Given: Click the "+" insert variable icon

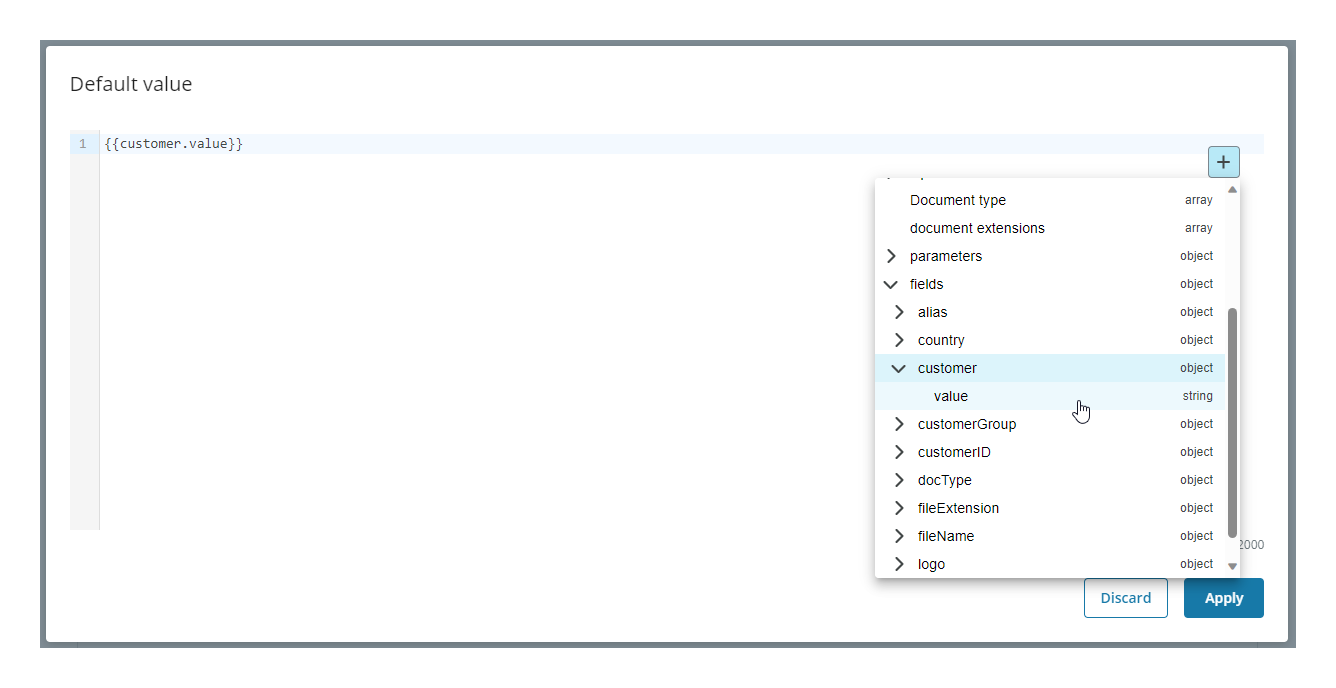Looking at the screenshot, I should 1223,161.
